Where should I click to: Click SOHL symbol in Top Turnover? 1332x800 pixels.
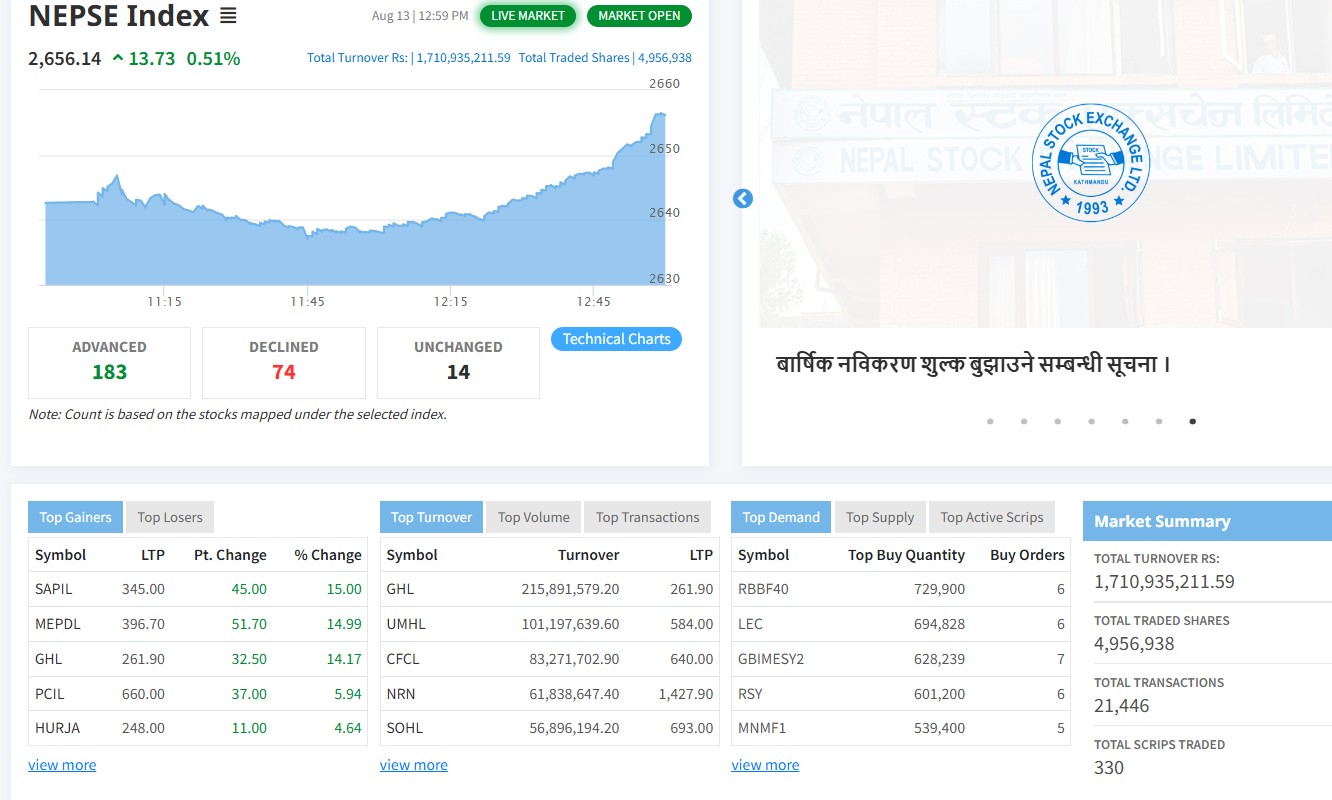click(404, 728)
